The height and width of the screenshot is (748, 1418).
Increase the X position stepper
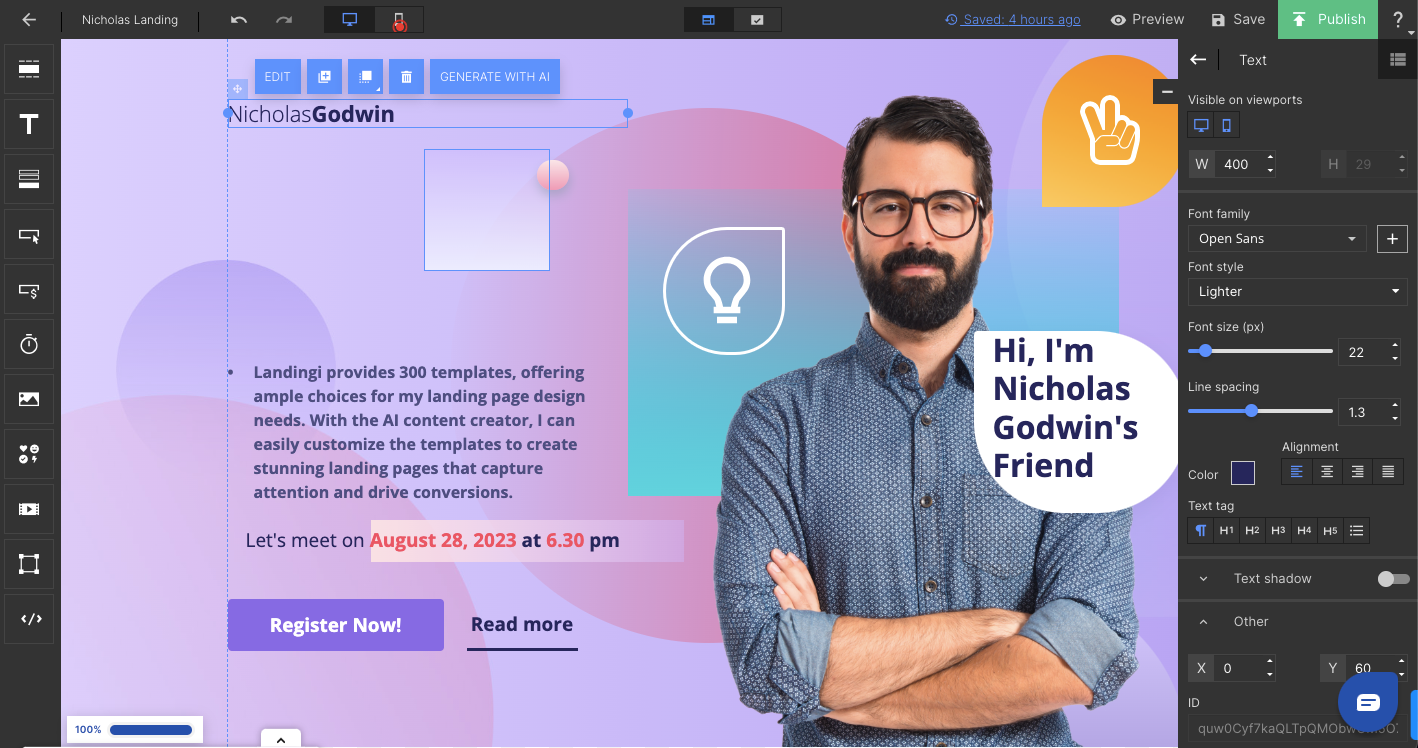[1270, 662]
